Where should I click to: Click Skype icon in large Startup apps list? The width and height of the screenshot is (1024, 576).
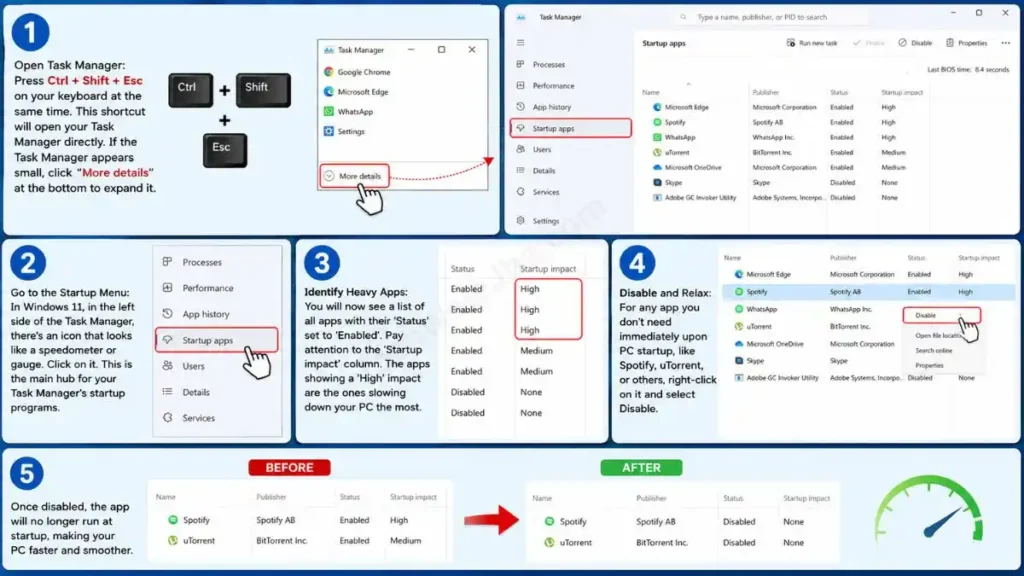coord(657,183)
